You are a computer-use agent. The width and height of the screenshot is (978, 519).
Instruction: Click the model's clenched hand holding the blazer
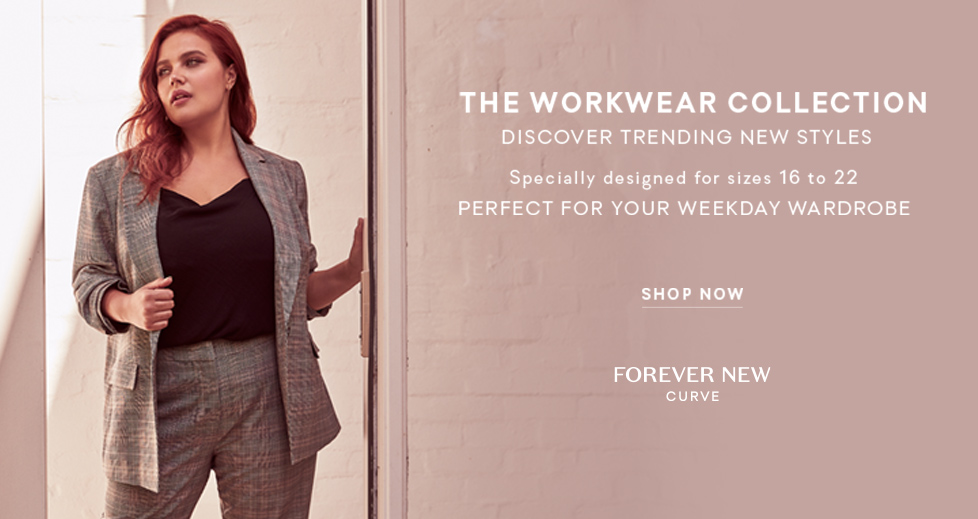tap(152, 303)
